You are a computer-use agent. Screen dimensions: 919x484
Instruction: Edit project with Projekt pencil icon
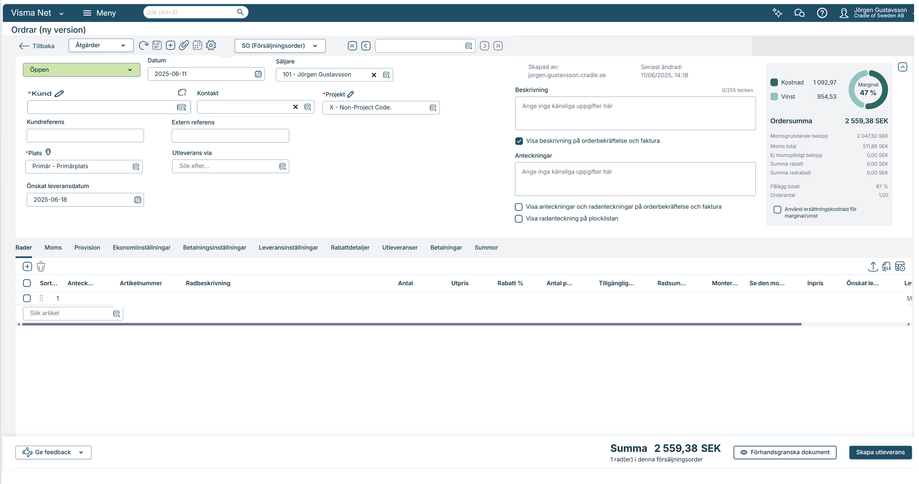350,94
